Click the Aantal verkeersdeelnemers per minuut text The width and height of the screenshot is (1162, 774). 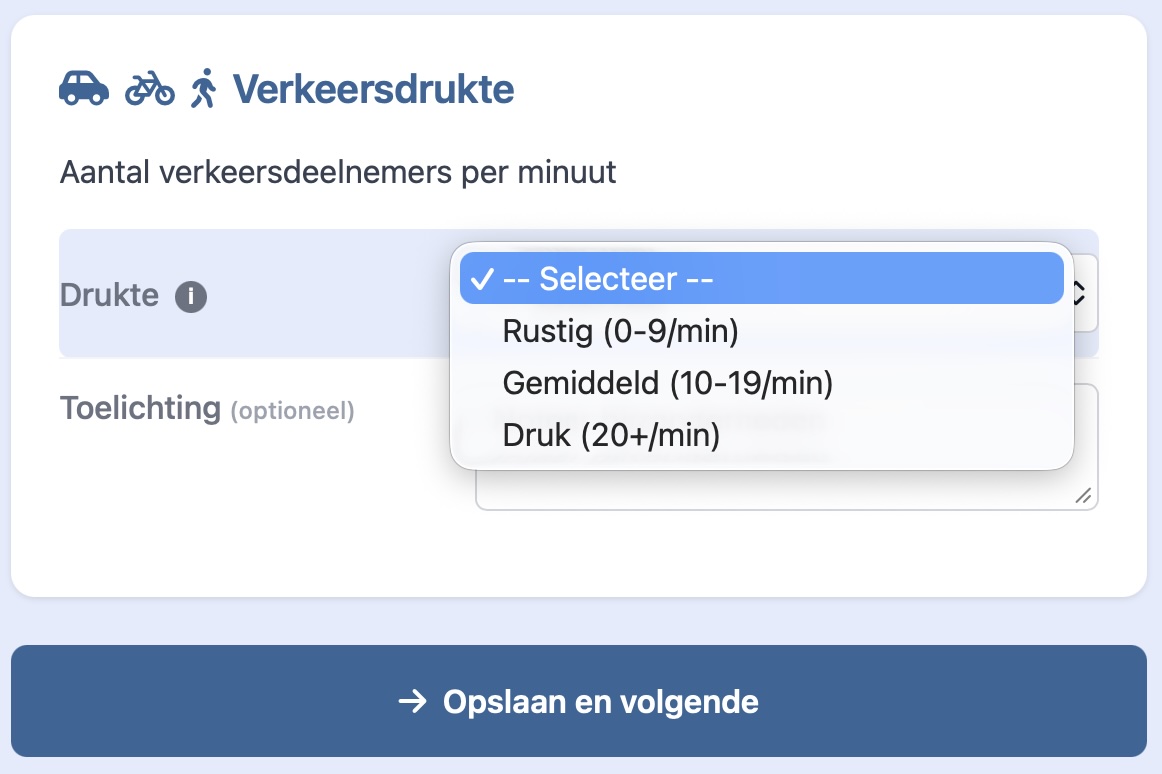coord(340,172)
